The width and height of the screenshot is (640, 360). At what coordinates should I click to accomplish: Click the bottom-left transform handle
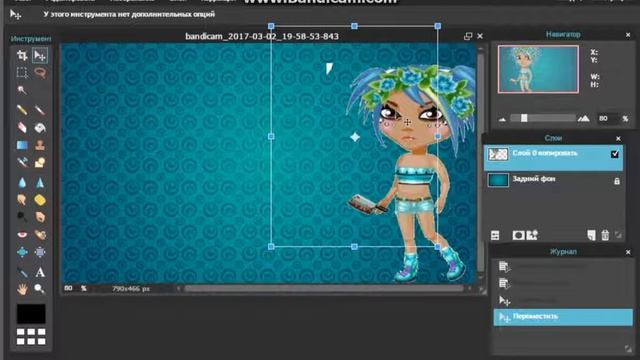[271, 247]
